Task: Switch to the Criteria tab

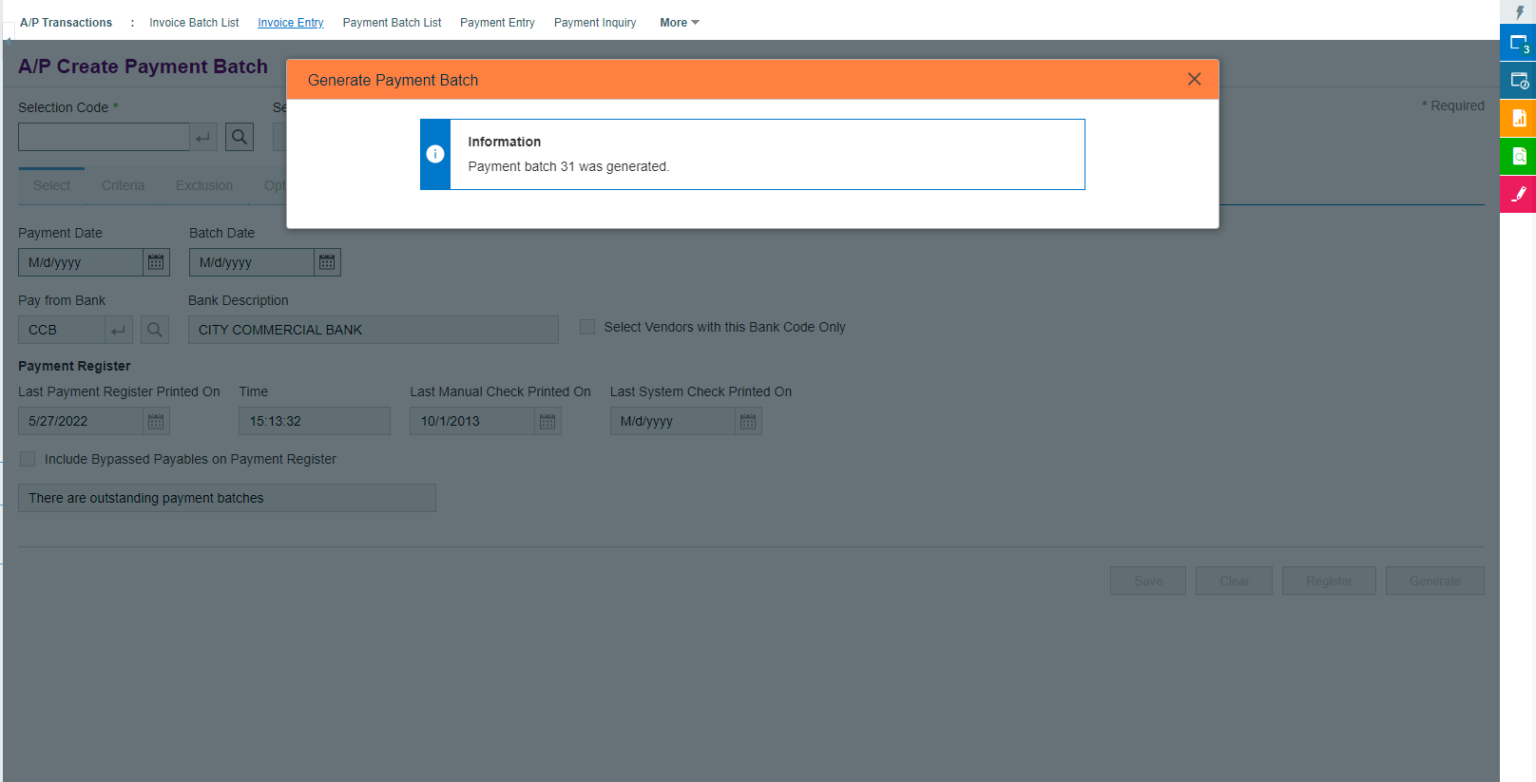Action: 123,185
